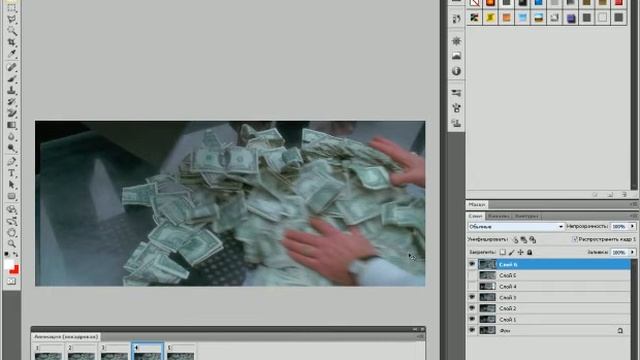Open the Обычные blend mode dropdown

point(516,227)
